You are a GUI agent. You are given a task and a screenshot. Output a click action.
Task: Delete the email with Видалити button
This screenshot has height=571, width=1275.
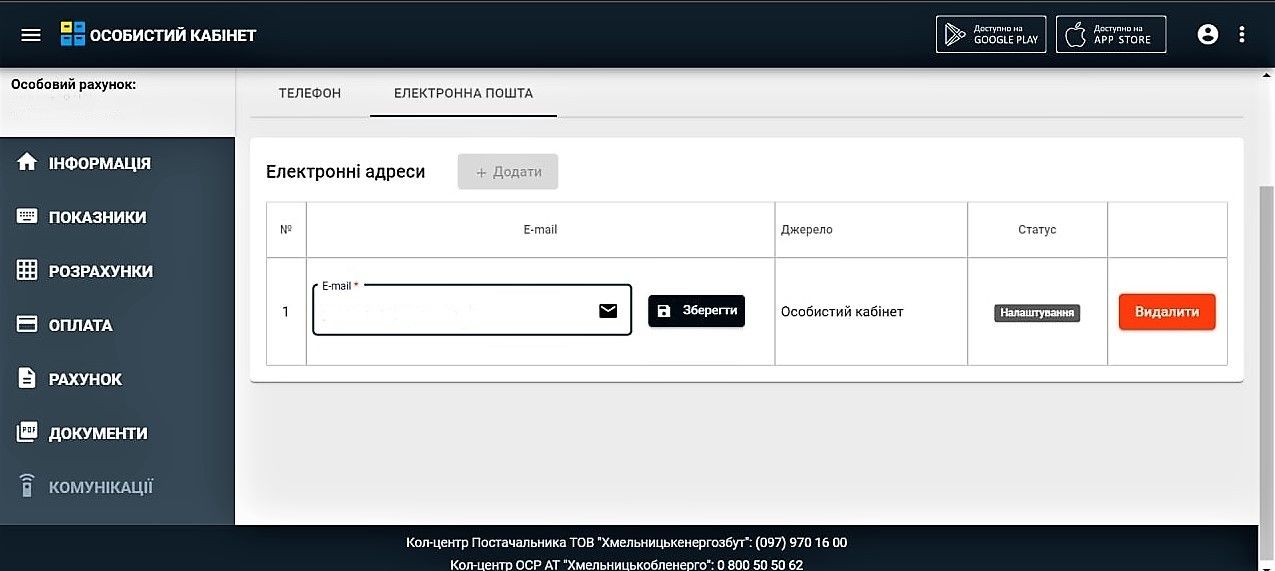coord(1166,312)
